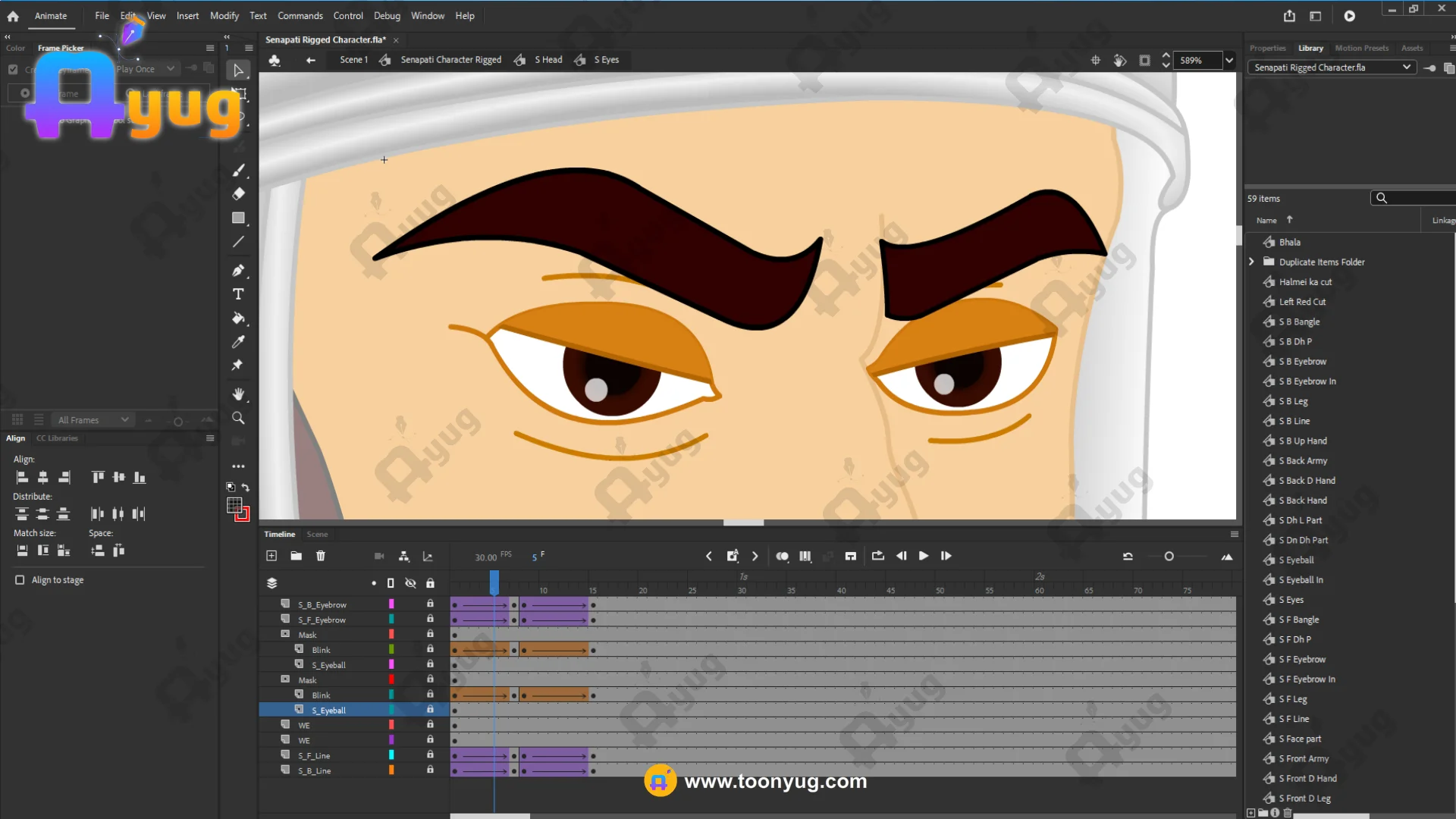The image size is (1456, 819).
Task: Select the Paint Bucket tool
Action: pyautogui.click(x=238, y=318)
